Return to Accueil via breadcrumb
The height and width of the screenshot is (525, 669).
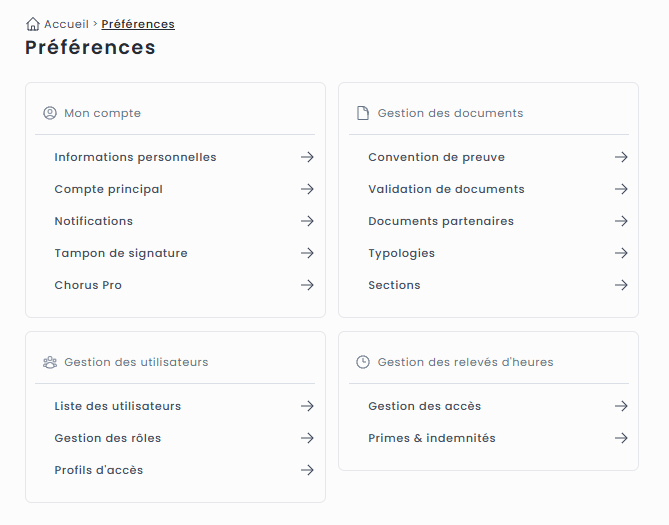[66, 24]
